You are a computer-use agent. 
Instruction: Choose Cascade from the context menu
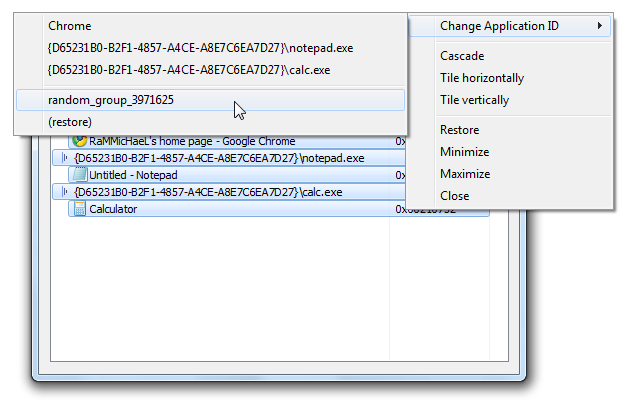462,56
